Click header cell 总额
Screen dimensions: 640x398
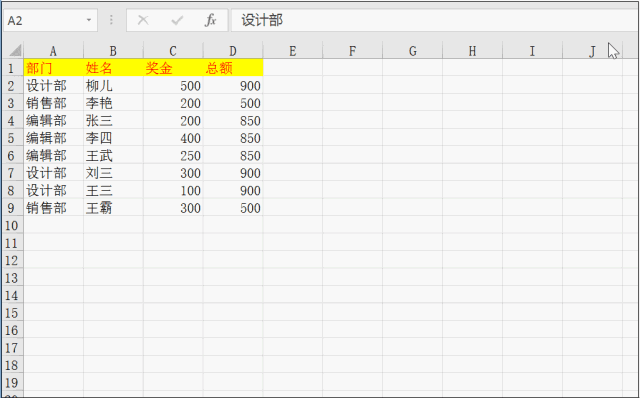[233, 68]
